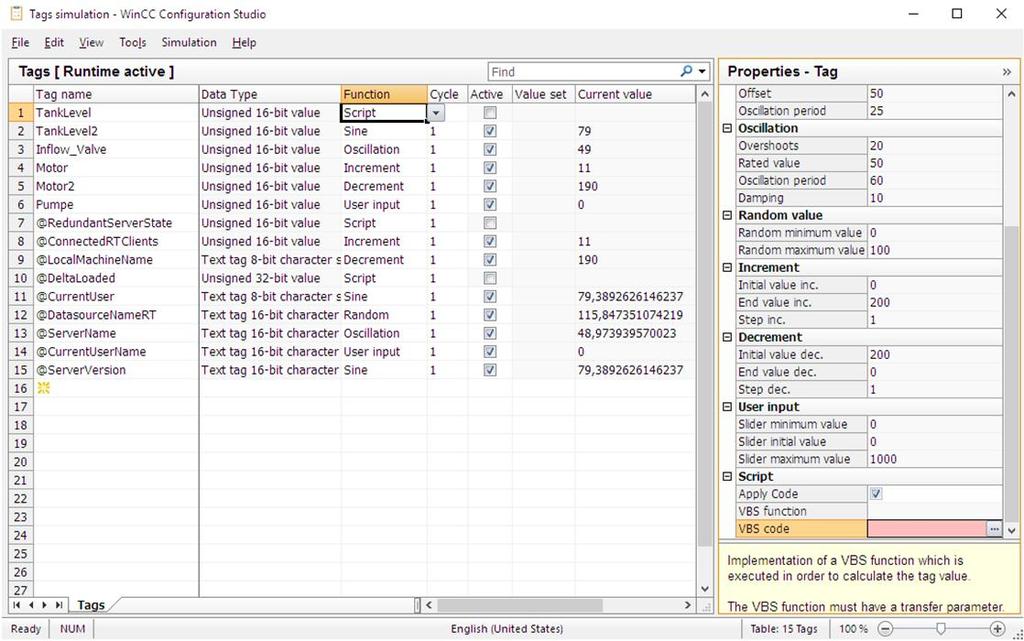Select the Motor2 tag name cell
The height and width of the screenshot is (641, 1024).
[116, 186]
